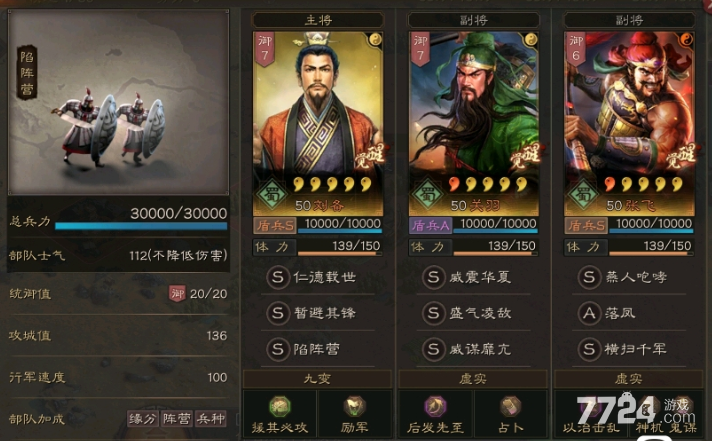Open the 主将 slot header
Viewport: 712px width, 441px height.
tap(318, 20)
